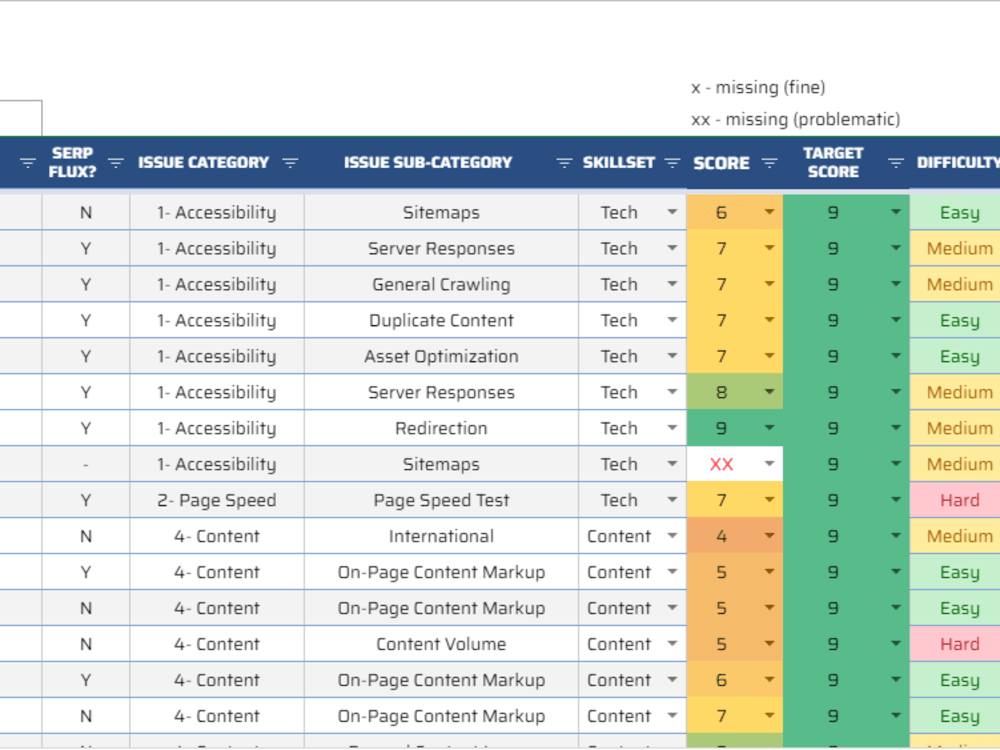Viewport: 1000px width, 750px height.
Task: Expand the score dropdown in Duplicate Content row
Action: (770, 320)
